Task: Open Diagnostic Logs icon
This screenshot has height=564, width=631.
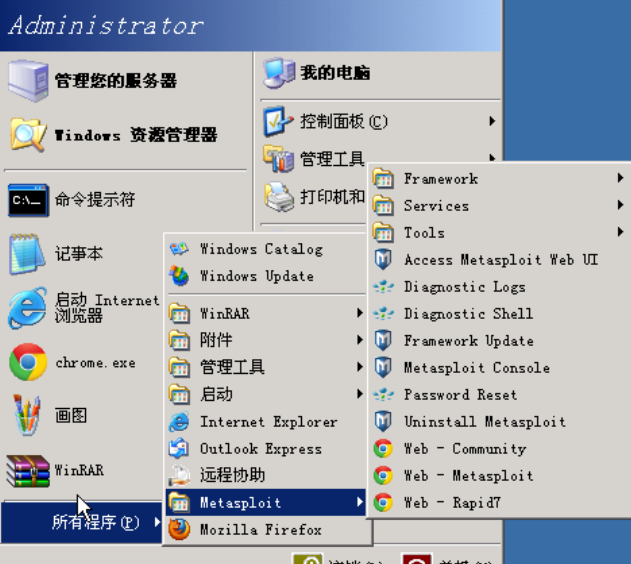Action: pyautogui.click(x=383, y=286)
